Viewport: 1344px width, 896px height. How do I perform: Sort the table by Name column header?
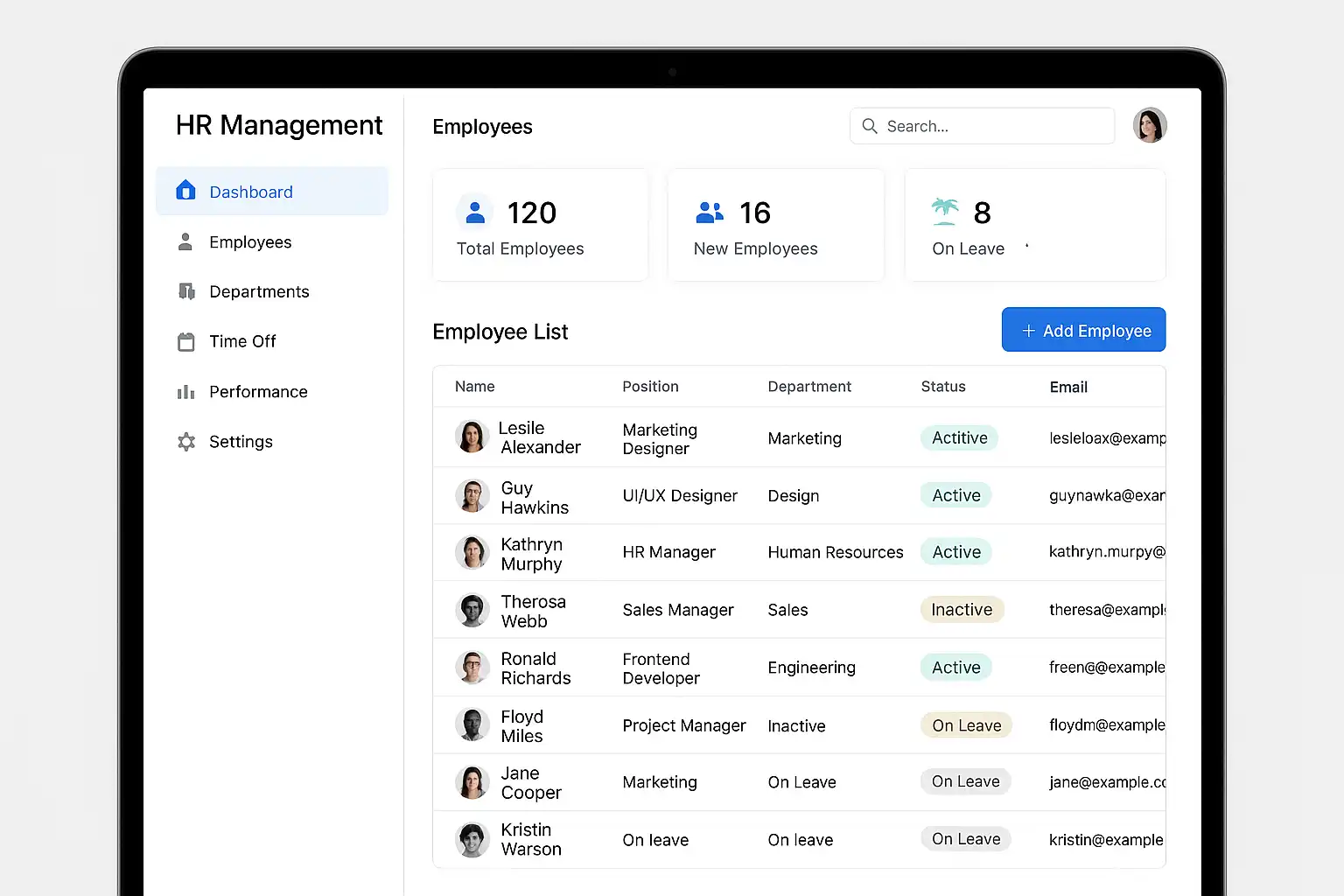click(x=475, y=387)
